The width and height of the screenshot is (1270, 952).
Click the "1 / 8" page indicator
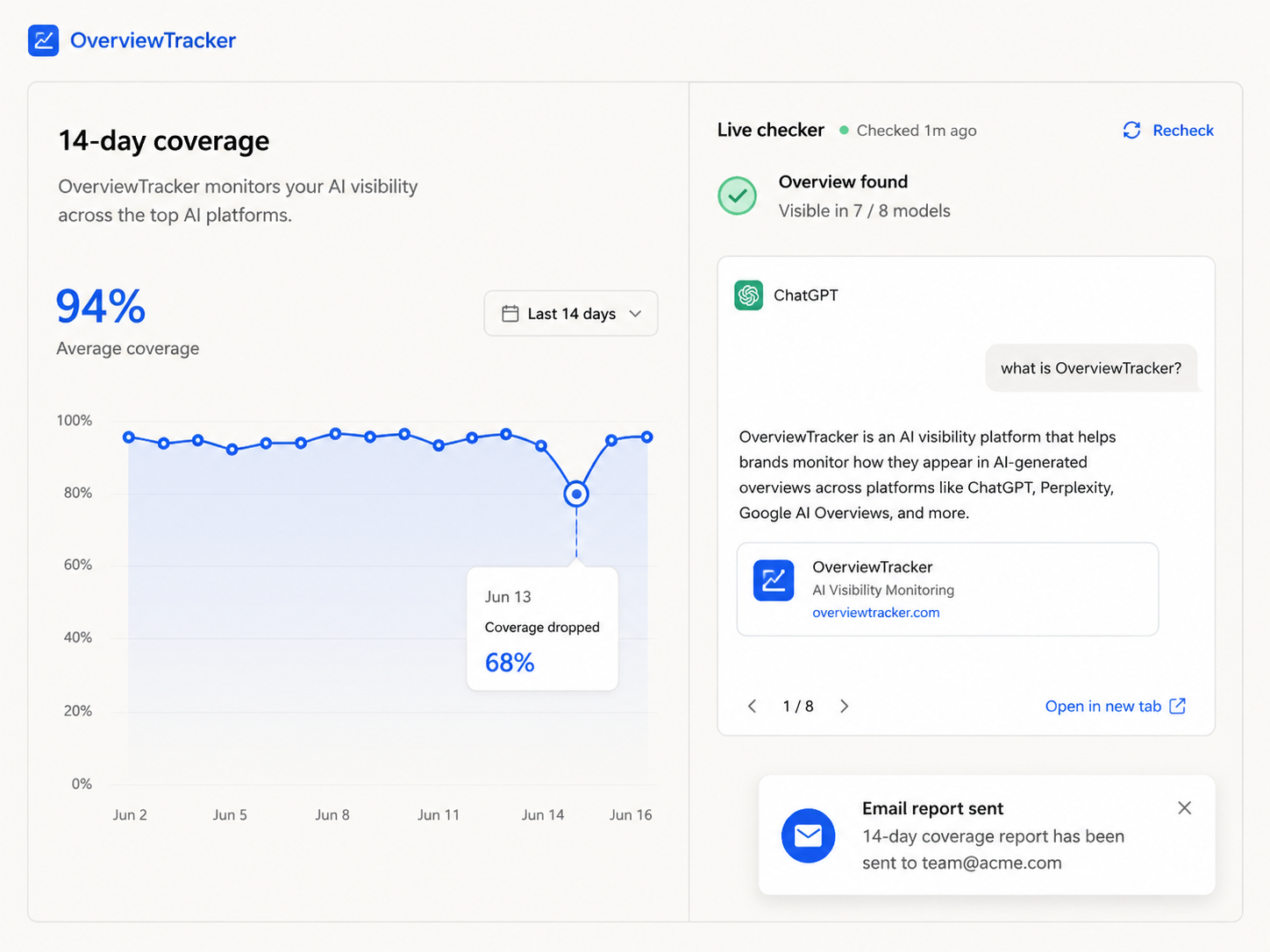tap(798, 707)
